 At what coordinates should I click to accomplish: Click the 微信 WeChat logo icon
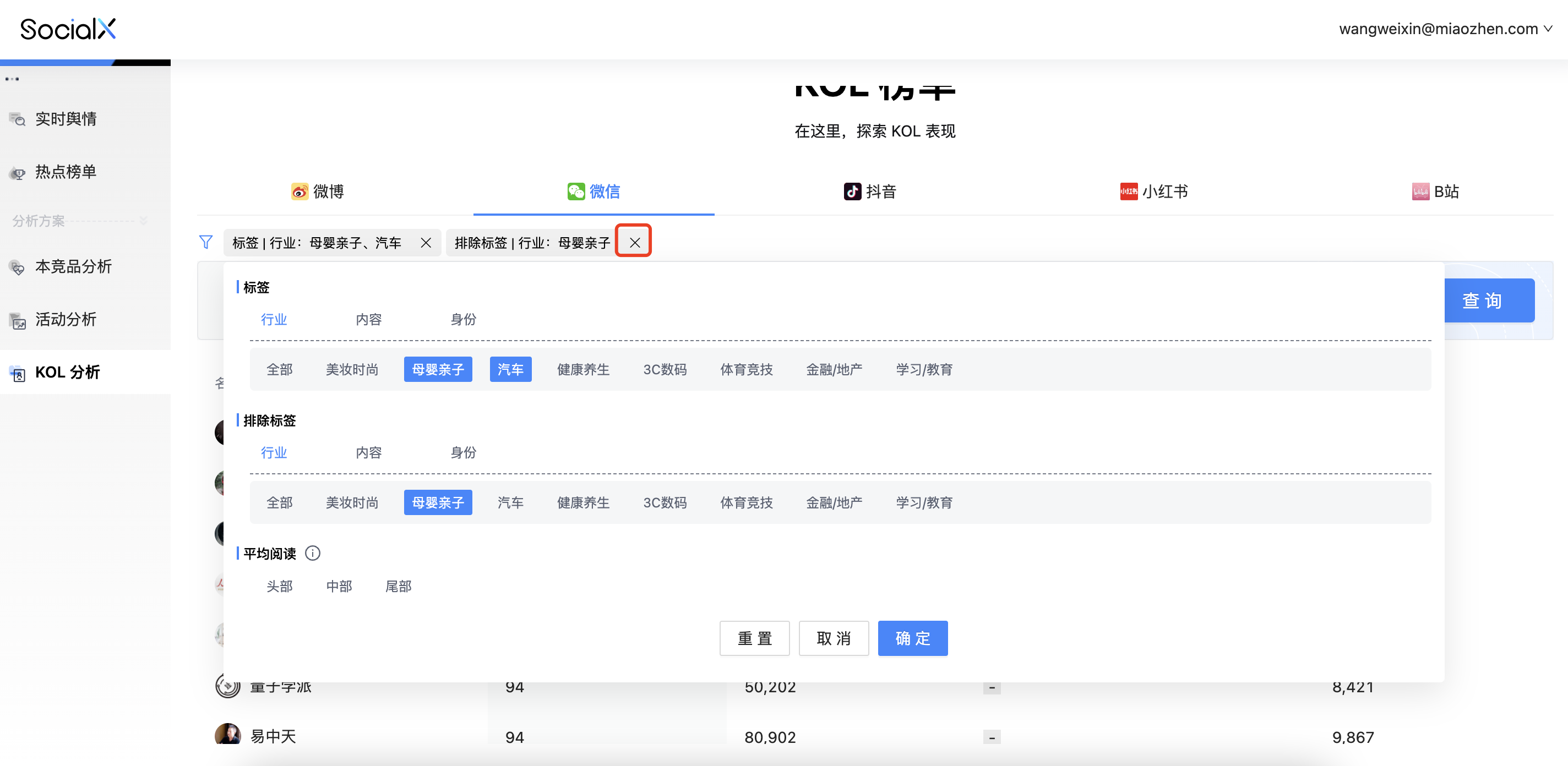pos(576,191)
